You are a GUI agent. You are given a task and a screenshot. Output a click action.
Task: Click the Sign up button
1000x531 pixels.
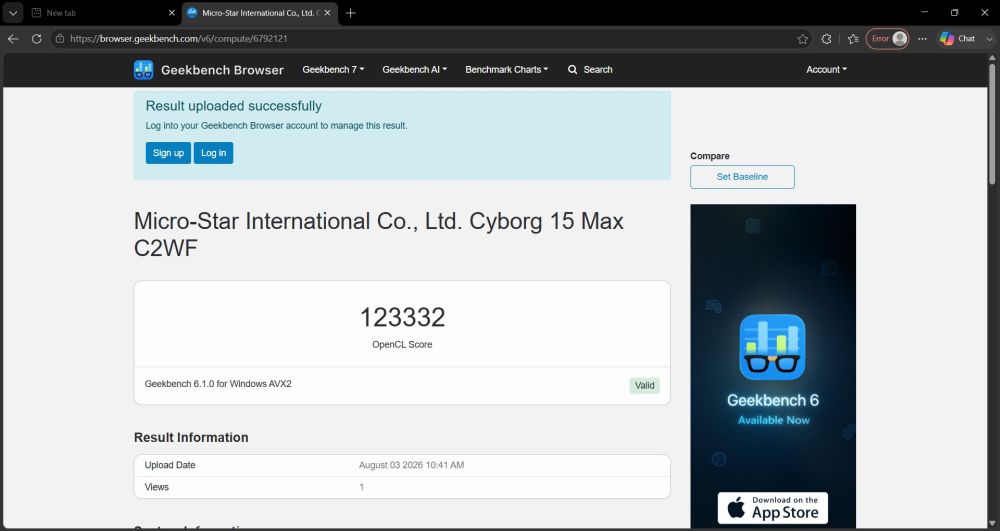(168, 153)
